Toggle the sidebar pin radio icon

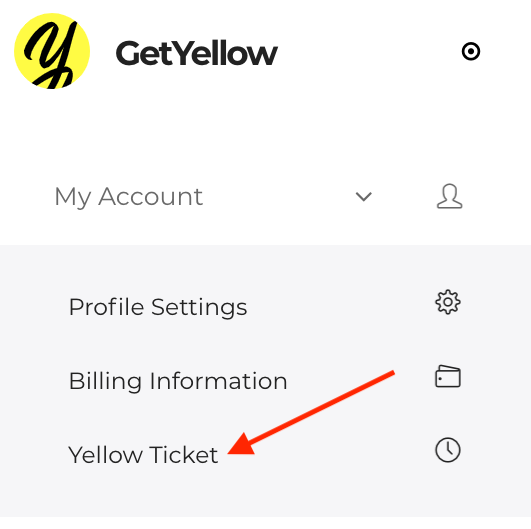pyautogui.click(x=471, y=51)
